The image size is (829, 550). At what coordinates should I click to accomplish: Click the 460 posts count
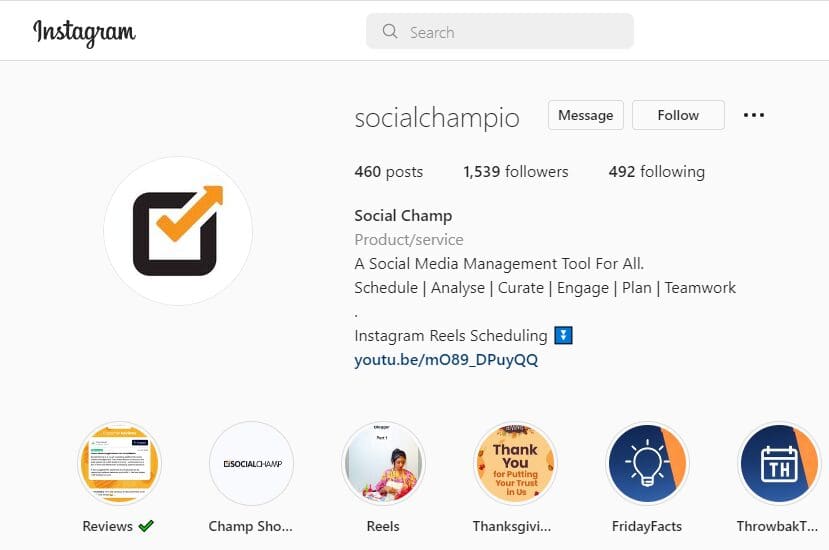pyautogui.click(x=388, y=172)
